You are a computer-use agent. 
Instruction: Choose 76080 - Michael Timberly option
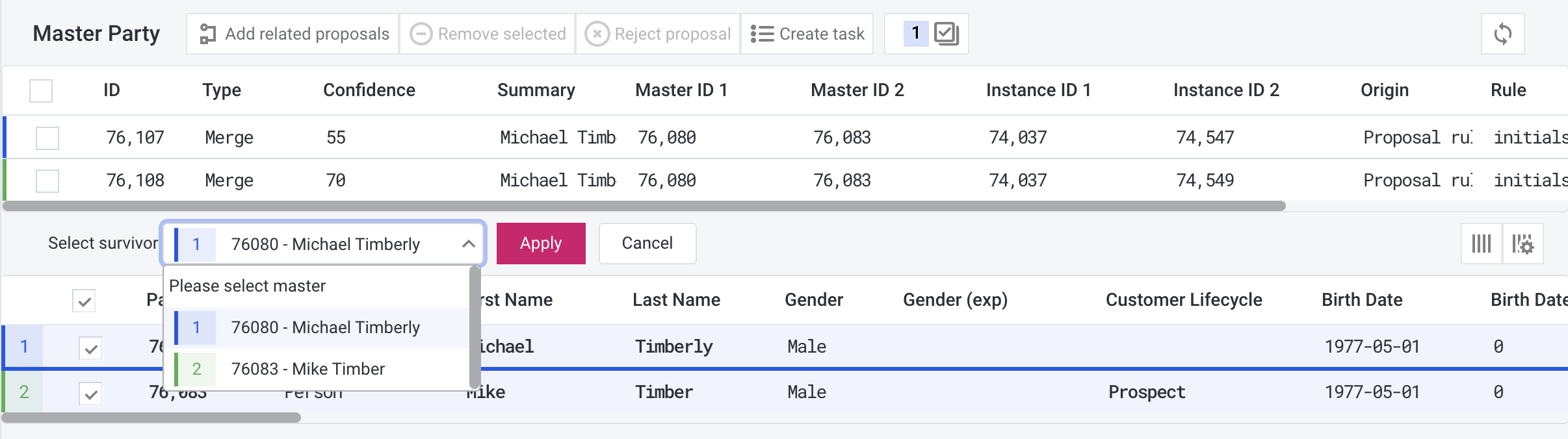pyautogui.click(x=325, y=327)
